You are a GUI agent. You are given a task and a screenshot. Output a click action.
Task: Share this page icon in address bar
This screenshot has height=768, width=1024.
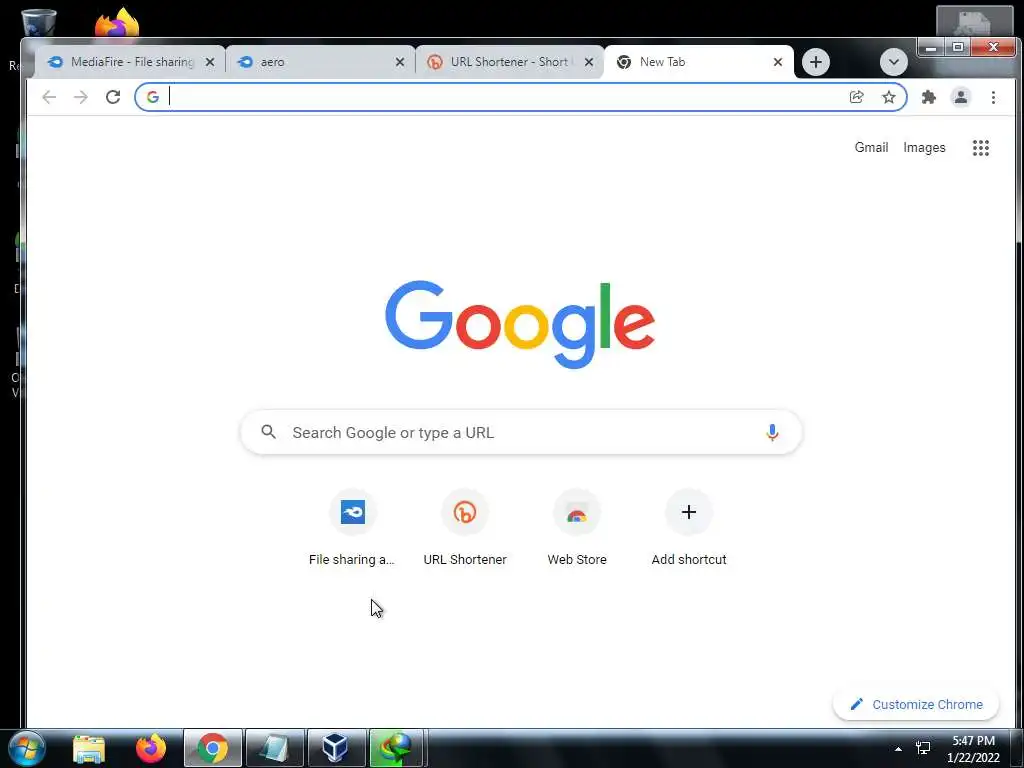856,97
